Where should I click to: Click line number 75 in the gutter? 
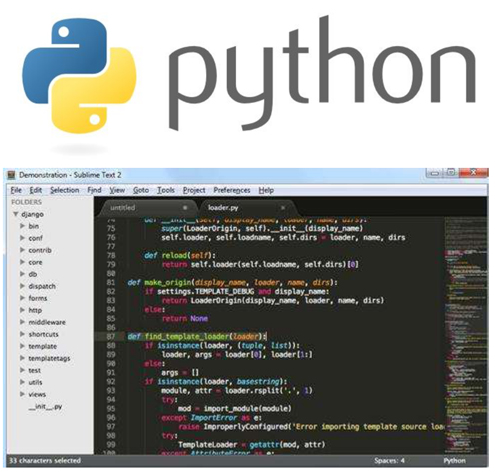111,228
